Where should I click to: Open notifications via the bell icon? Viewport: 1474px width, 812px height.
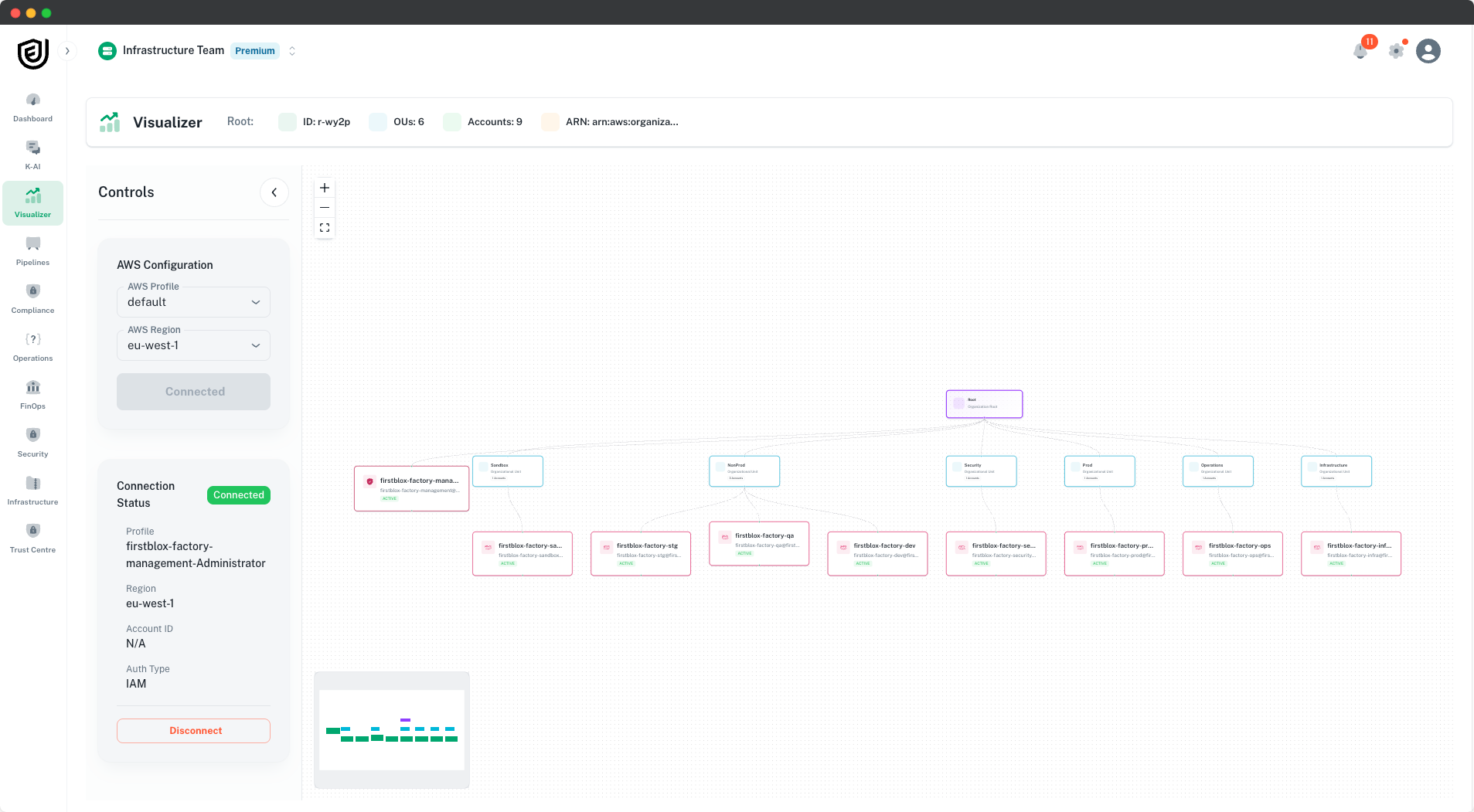tap(1360, 50)
